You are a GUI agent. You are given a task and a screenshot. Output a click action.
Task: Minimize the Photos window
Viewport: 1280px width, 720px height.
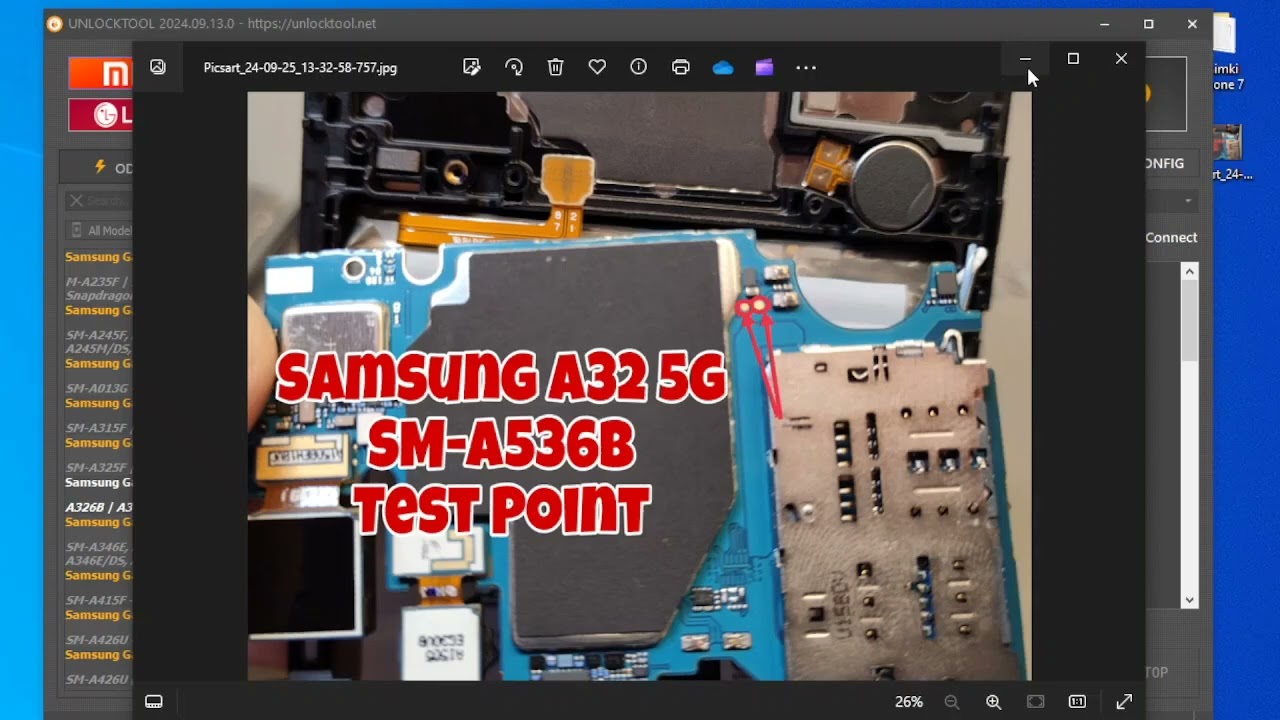click(1025, 59)
